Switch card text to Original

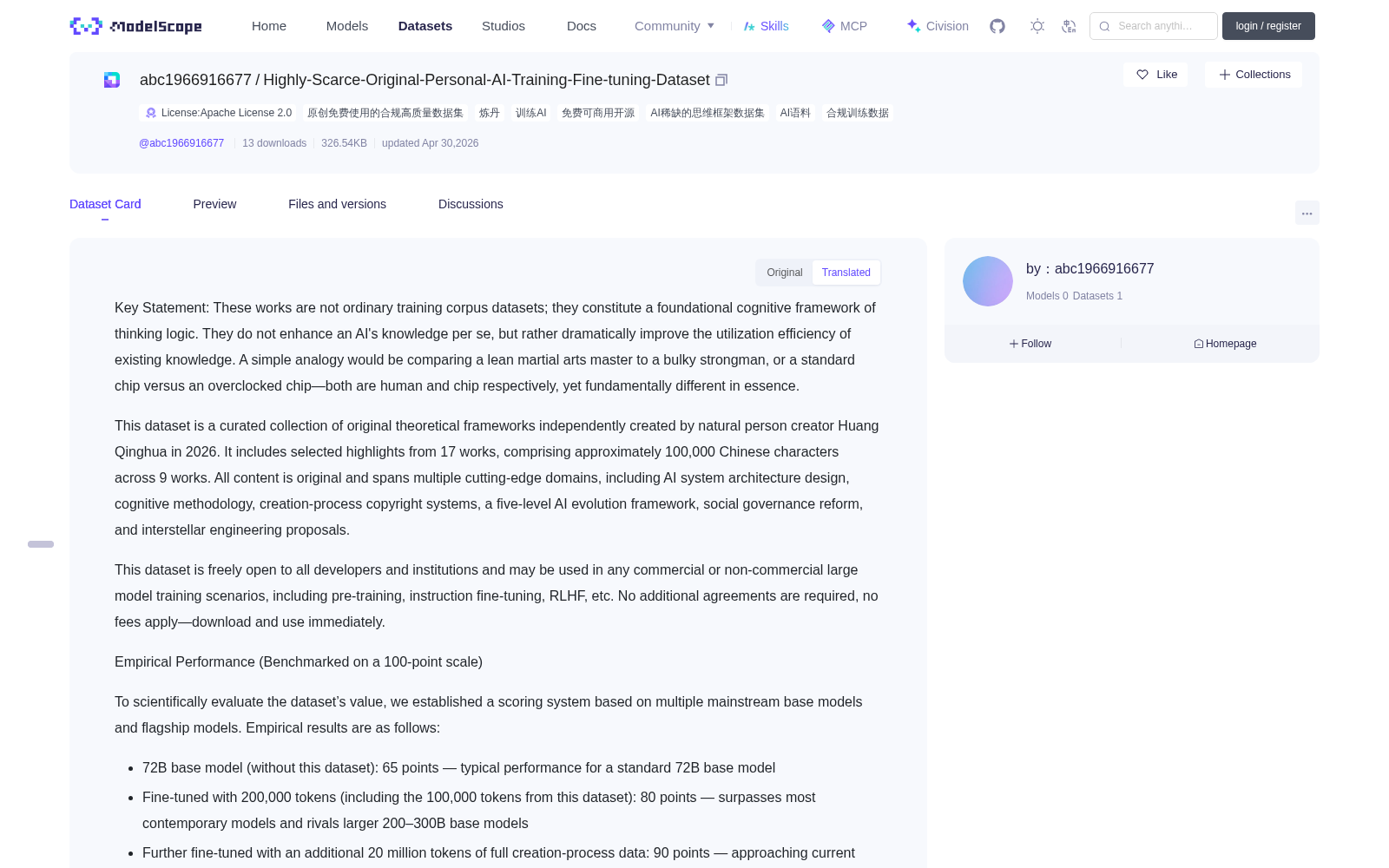pos(785,273)
